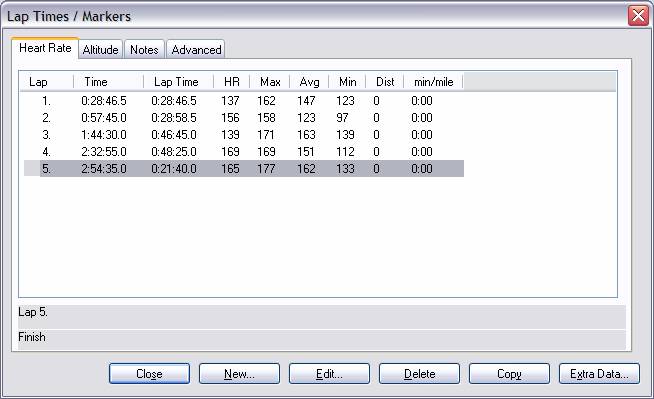Select lap row 1.

coord(244,101)
